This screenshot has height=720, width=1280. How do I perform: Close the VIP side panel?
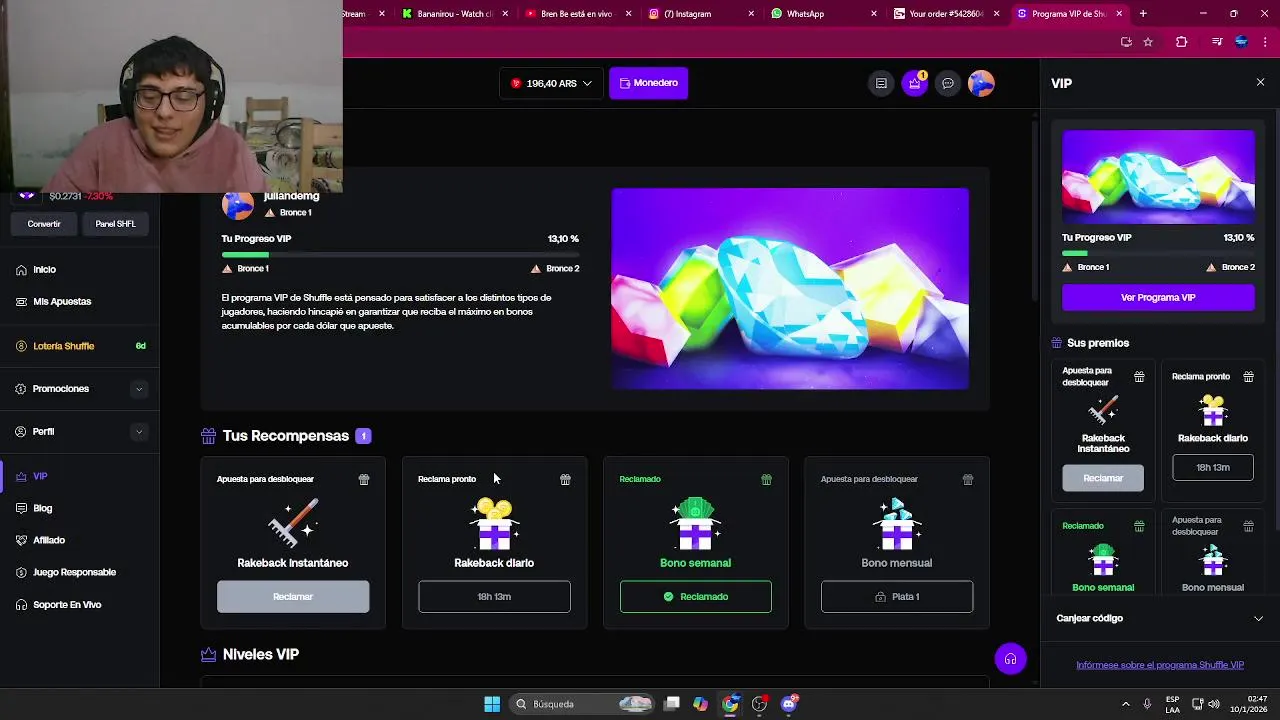[x=1260, y=83]
